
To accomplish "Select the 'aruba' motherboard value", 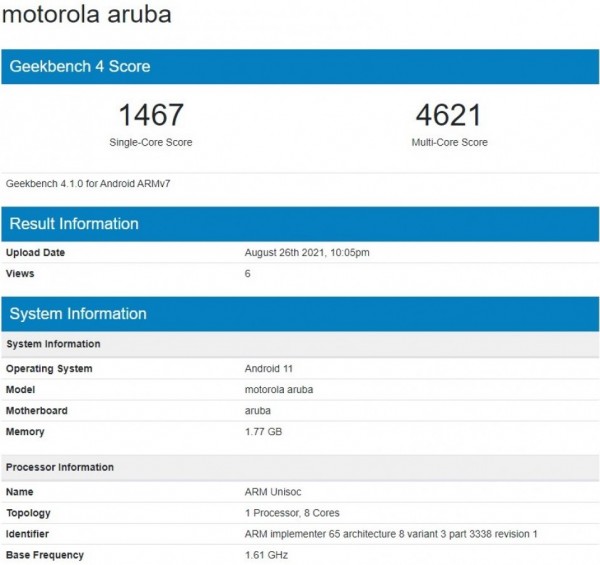I will coord(258,410).
